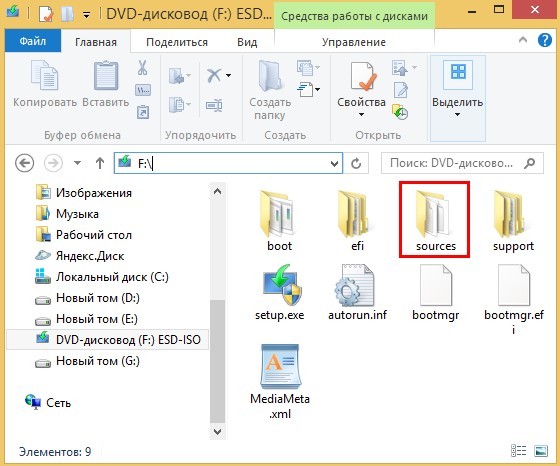Image resolution: width=560 pixels, height=466 pixels.
Task: Click navigation pane scroll down arrow
Action: tap(217, 431)
